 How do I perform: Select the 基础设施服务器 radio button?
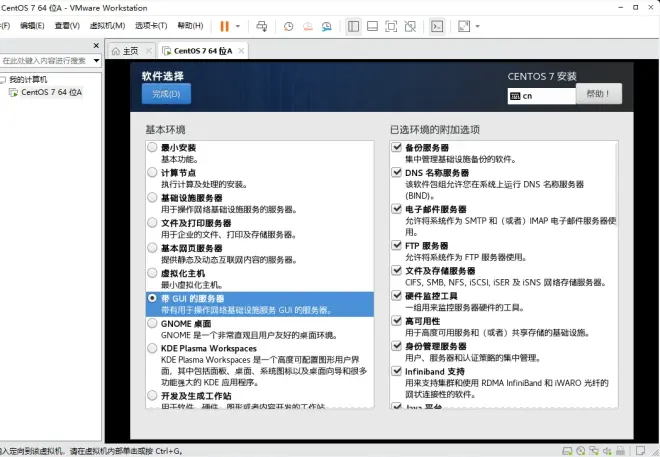152,197
